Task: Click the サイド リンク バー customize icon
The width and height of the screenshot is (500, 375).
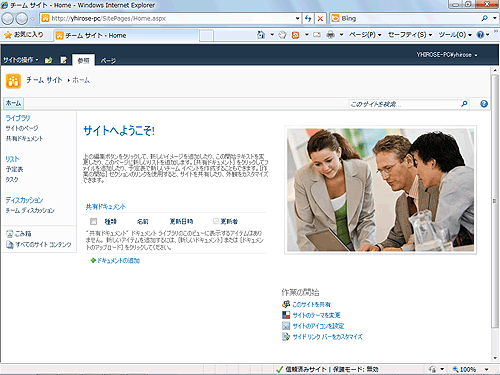Action: click(x=286, y=336)
